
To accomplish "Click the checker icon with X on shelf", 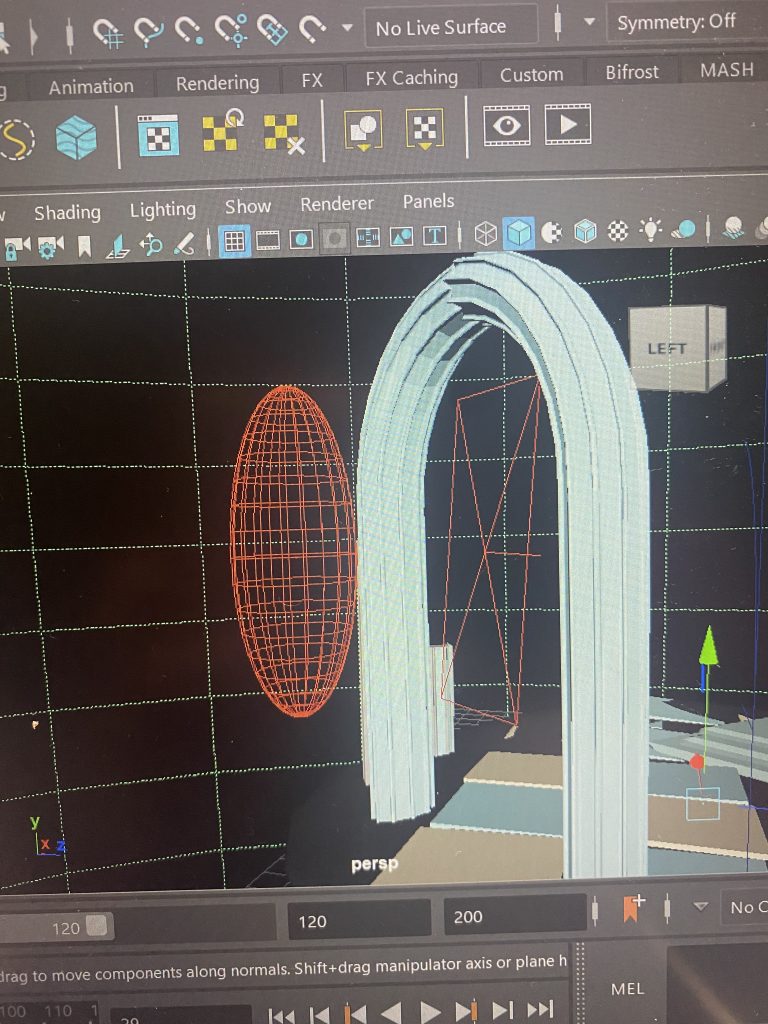I will coord(283,134).
